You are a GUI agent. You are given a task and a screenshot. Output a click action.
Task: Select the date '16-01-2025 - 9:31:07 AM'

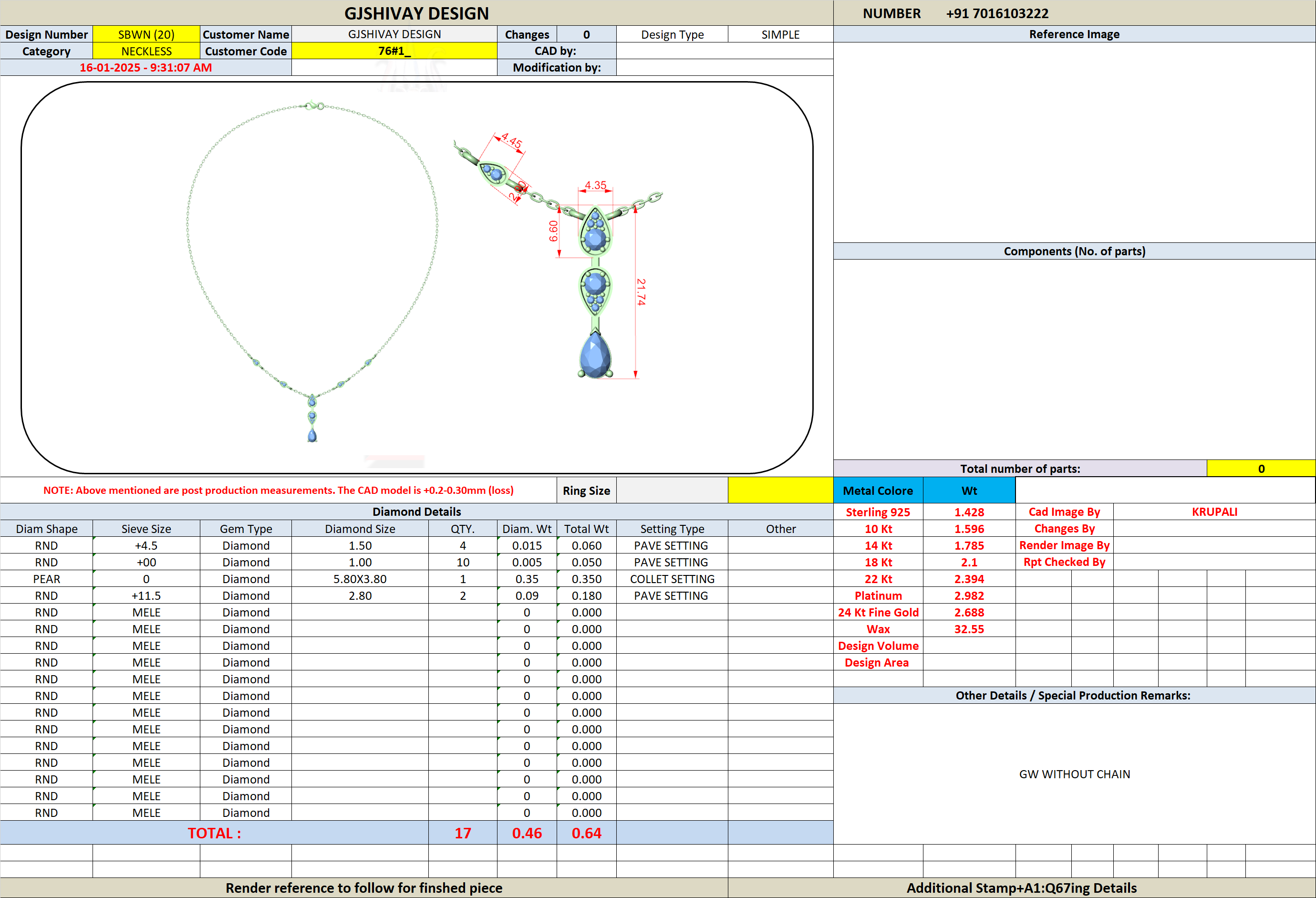pyautogui.click(x=145, y=67)
